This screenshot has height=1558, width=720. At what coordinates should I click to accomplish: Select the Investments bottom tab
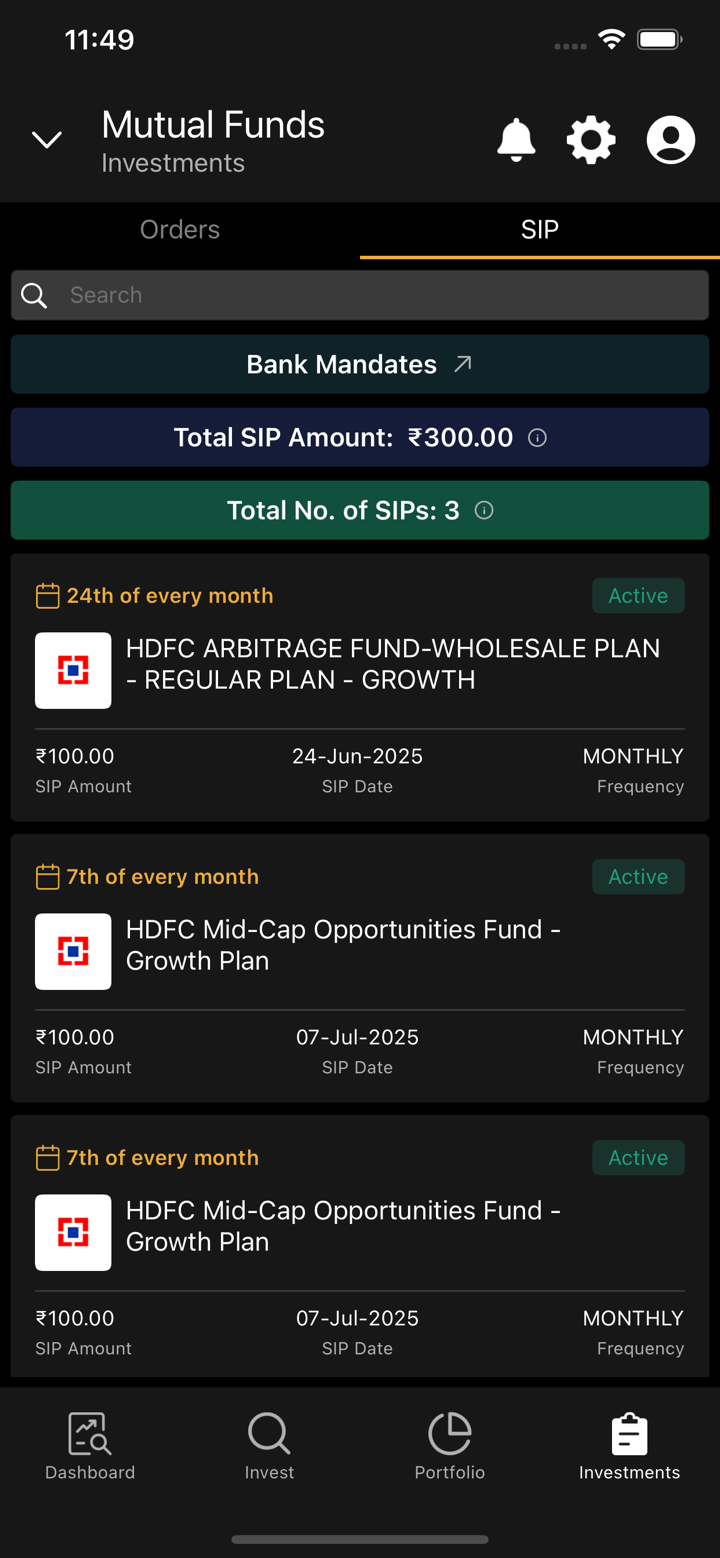point(629,1446)
